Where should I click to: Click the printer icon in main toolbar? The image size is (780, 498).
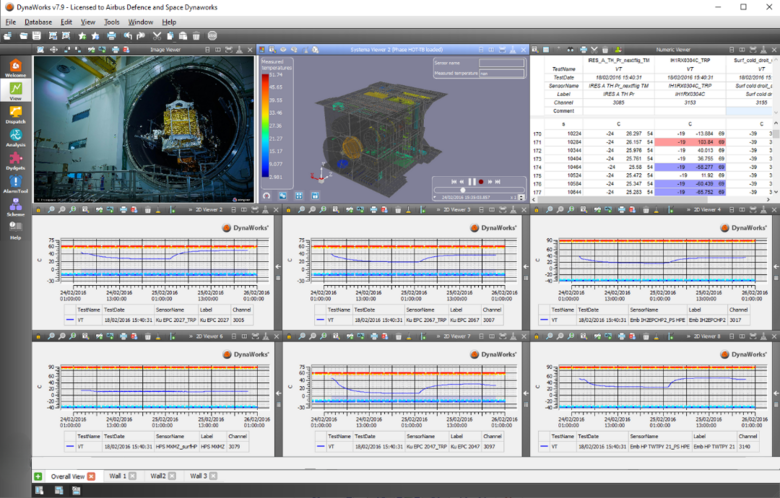click(x=111, y=36)
